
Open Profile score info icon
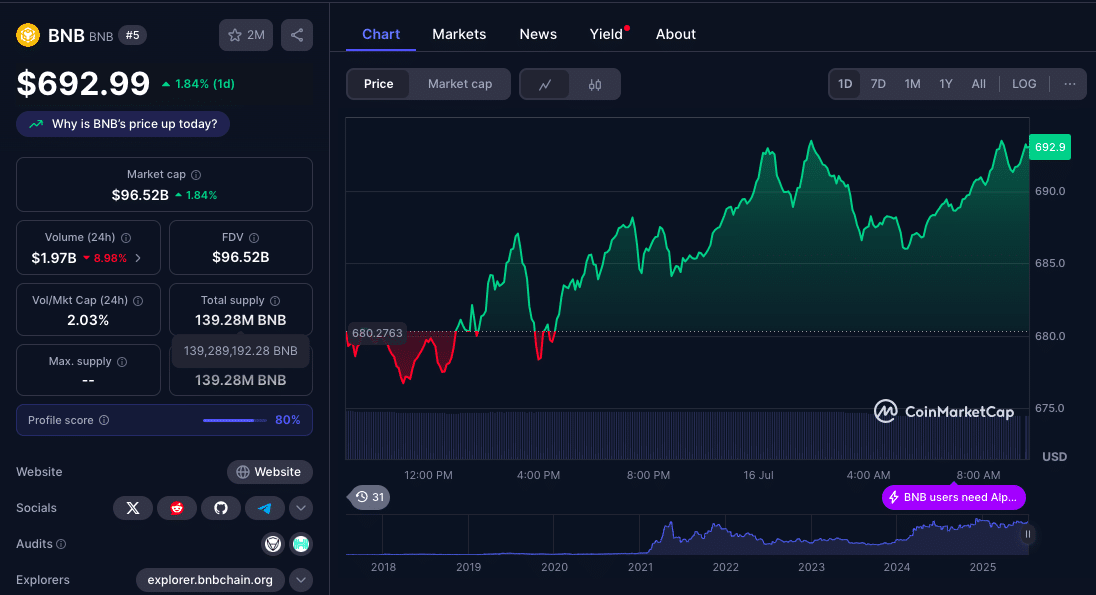point(104,420)
